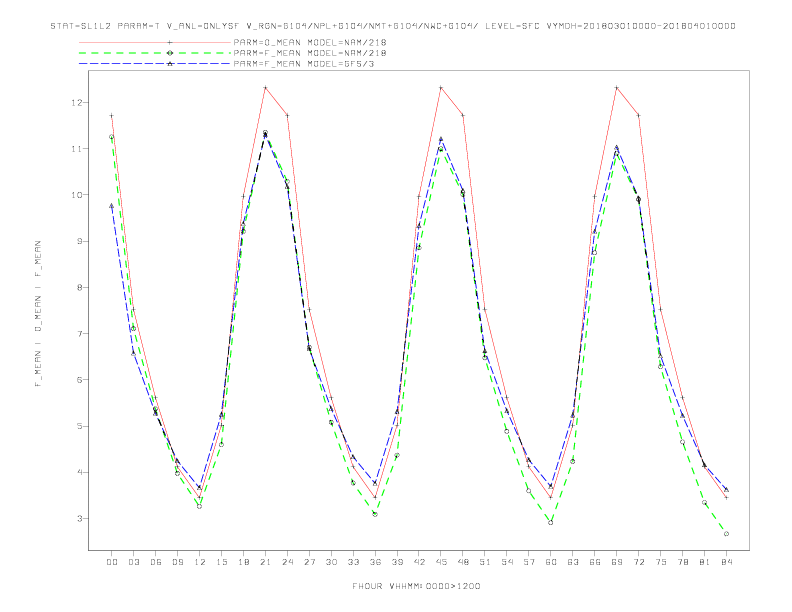Click the green circle data point at hour 84
The image size is (792, 612).
tap(726, 534)
